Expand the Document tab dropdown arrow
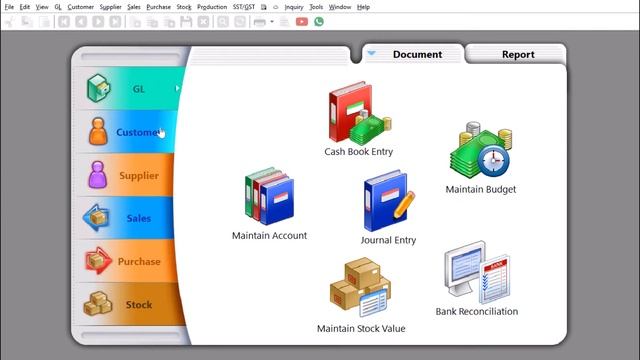This screenshot has width=640, height=360. (x=371, y=53)
